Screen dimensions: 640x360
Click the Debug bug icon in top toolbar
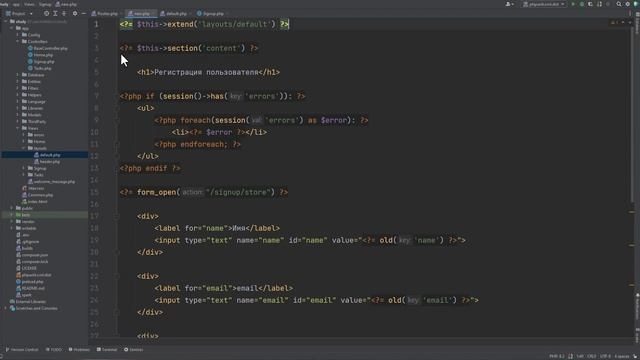coord(582,4)
